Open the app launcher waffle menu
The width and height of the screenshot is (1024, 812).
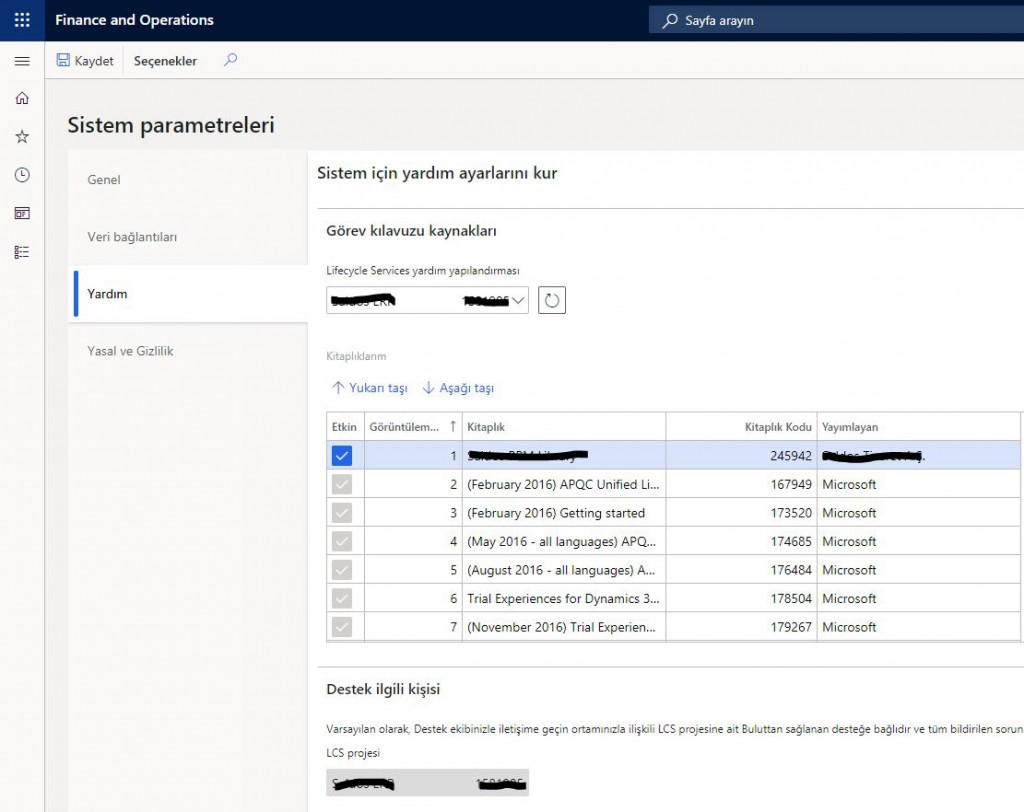(22, 20)
